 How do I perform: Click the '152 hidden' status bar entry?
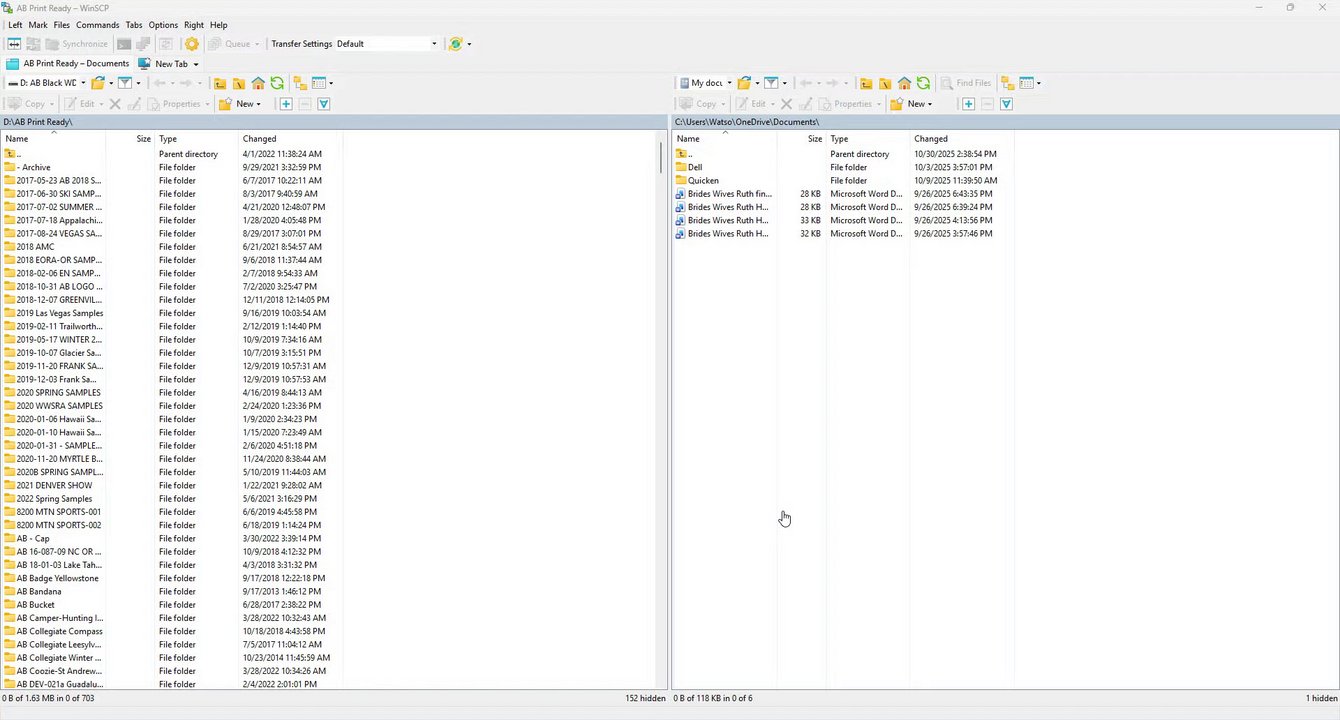click(x=645, y=698)
